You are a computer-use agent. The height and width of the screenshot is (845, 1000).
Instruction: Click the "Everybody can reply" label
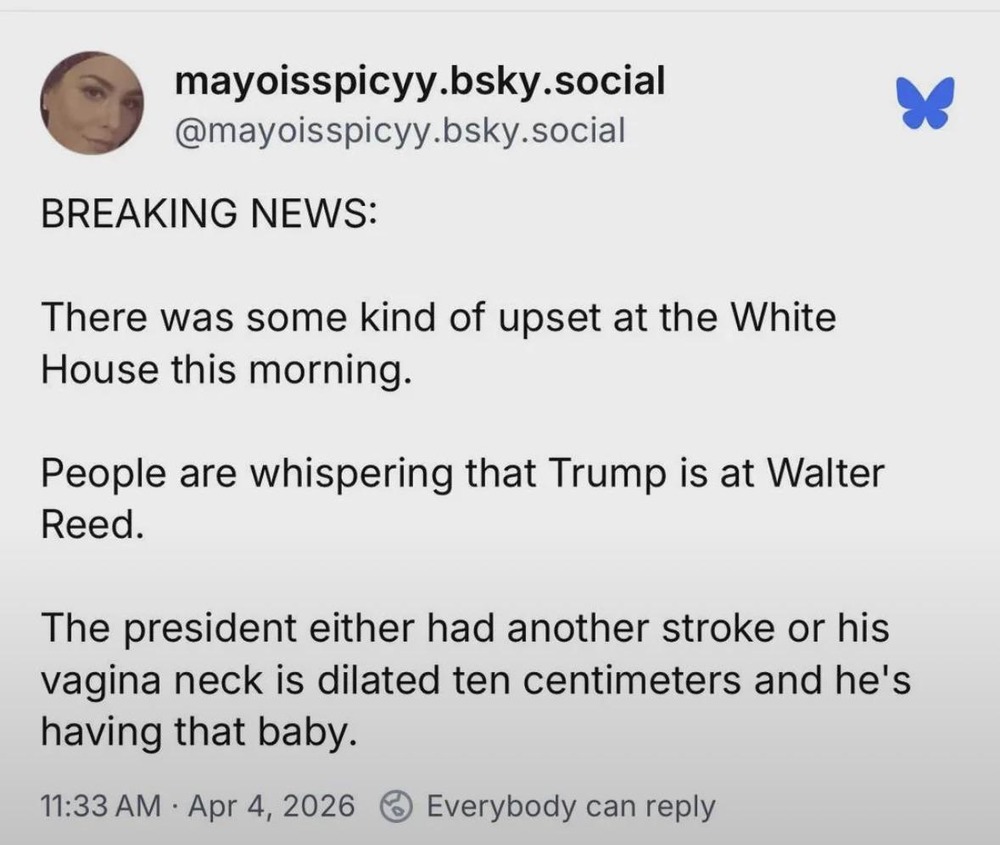570,805
